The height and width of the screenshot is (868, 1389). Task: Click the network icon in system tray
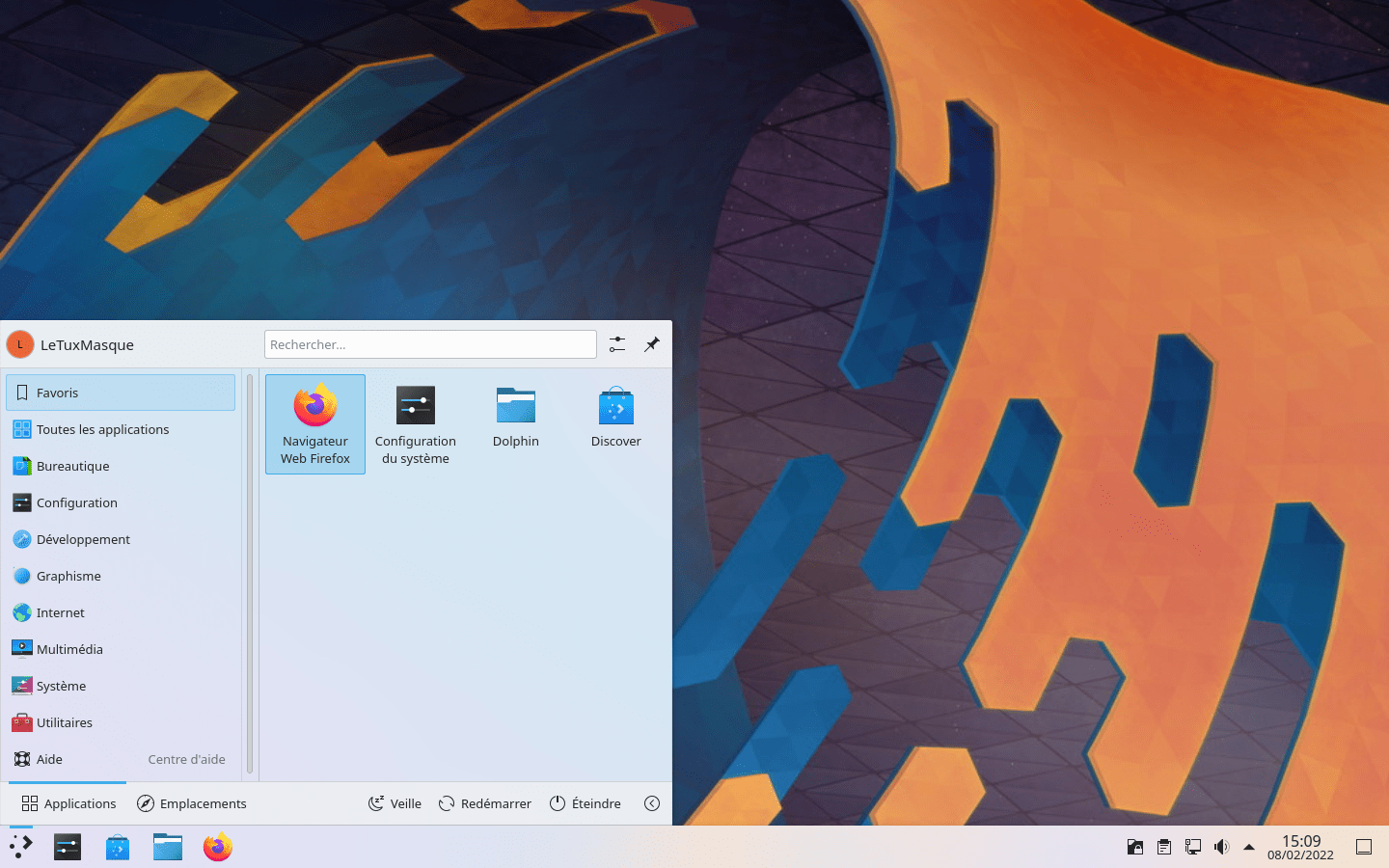point(1193,848)
